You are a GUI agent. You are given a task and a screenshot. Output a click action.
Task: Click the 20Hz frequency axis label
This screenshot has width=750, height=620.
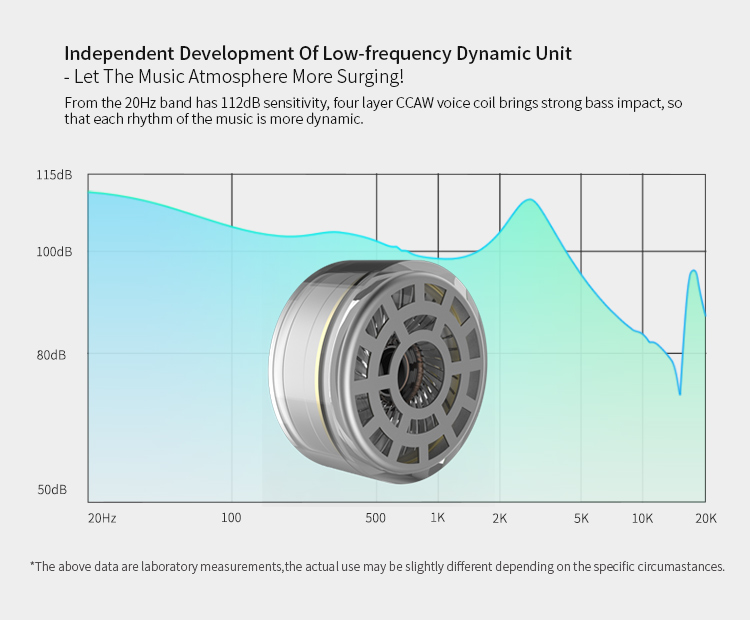(102, 518)
